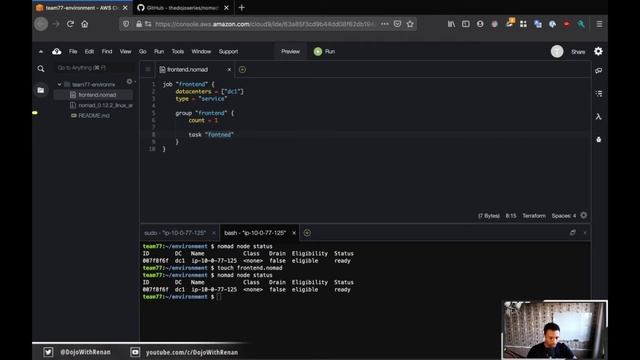Open the Find menu
The width and height of the screenshot is (640, 360).
(107, 51)
